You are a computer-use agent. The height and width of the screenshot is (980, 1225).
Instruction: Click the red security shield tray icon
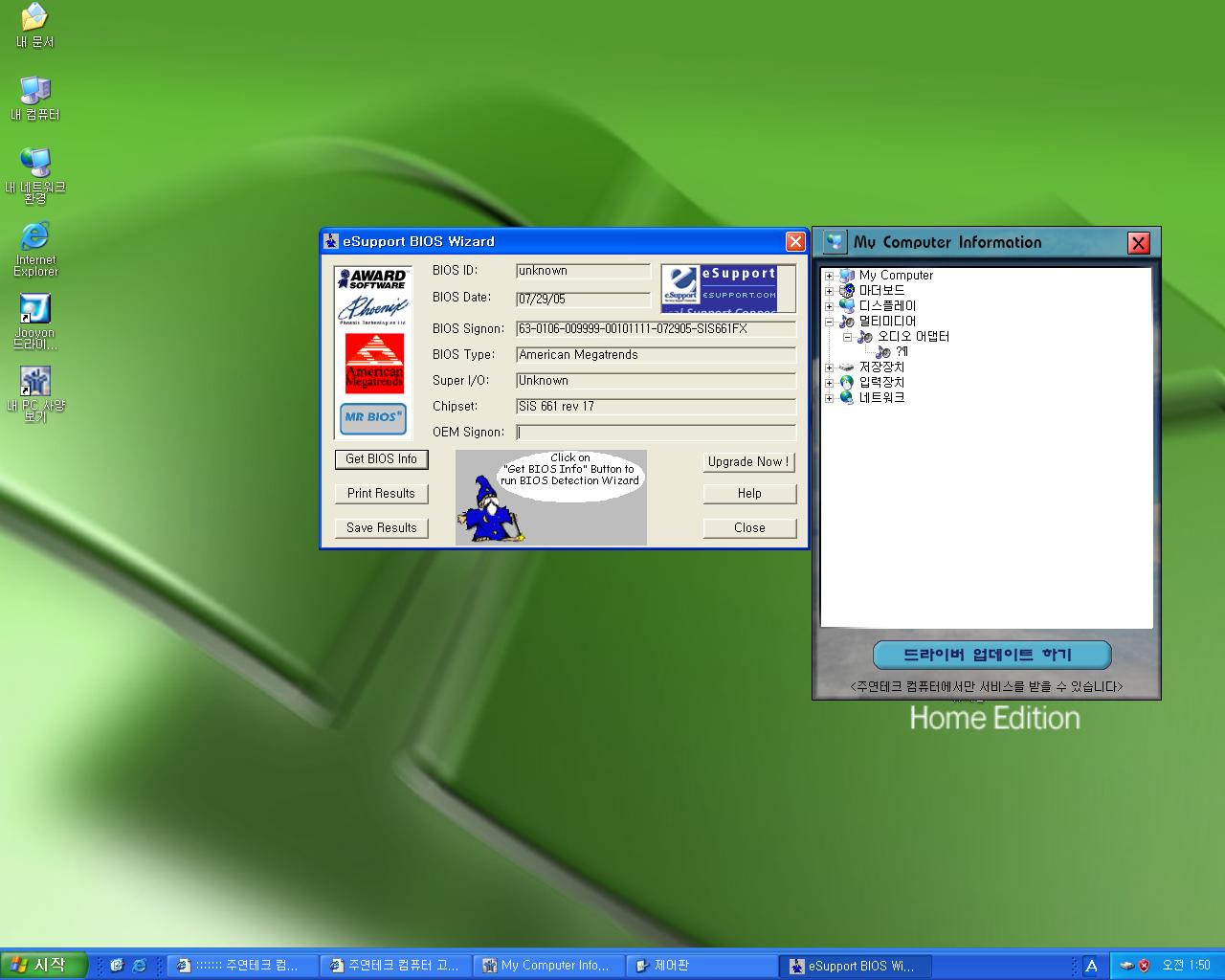(x=1144, y=966)
